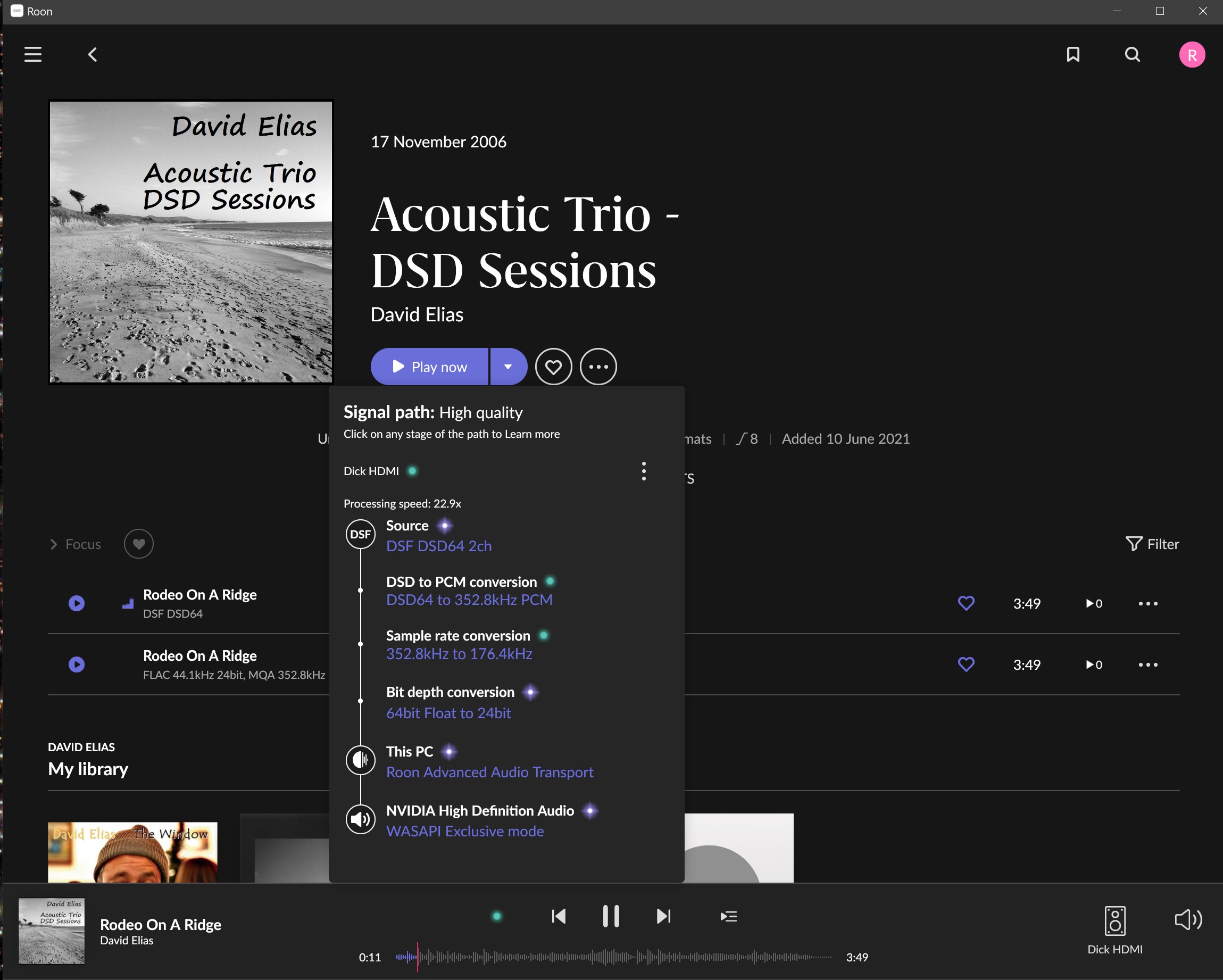Screen dimensions: 1223x980
Task: Click the NVIDIA audio speaker icon
Action: 360,819
